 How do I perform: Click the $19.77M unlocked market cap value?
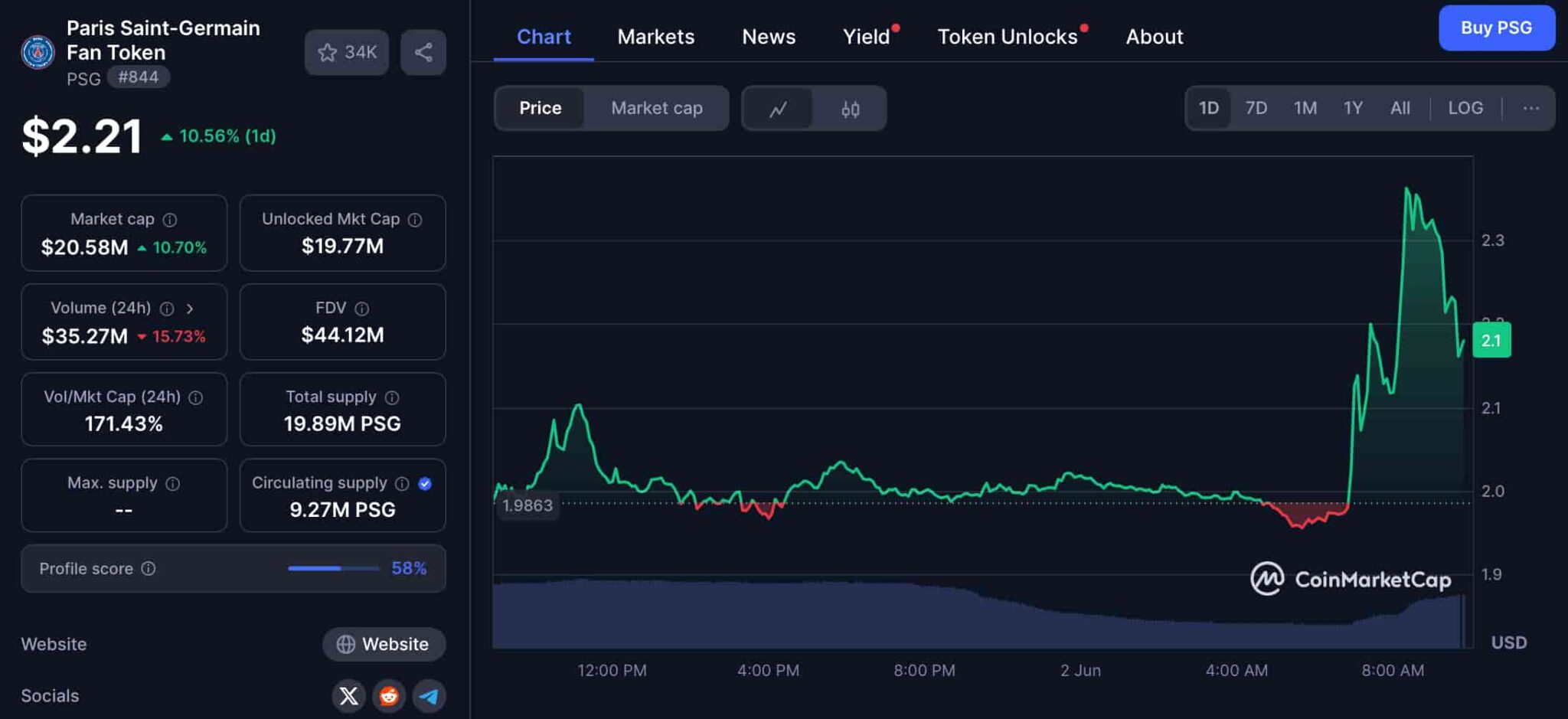342,246
